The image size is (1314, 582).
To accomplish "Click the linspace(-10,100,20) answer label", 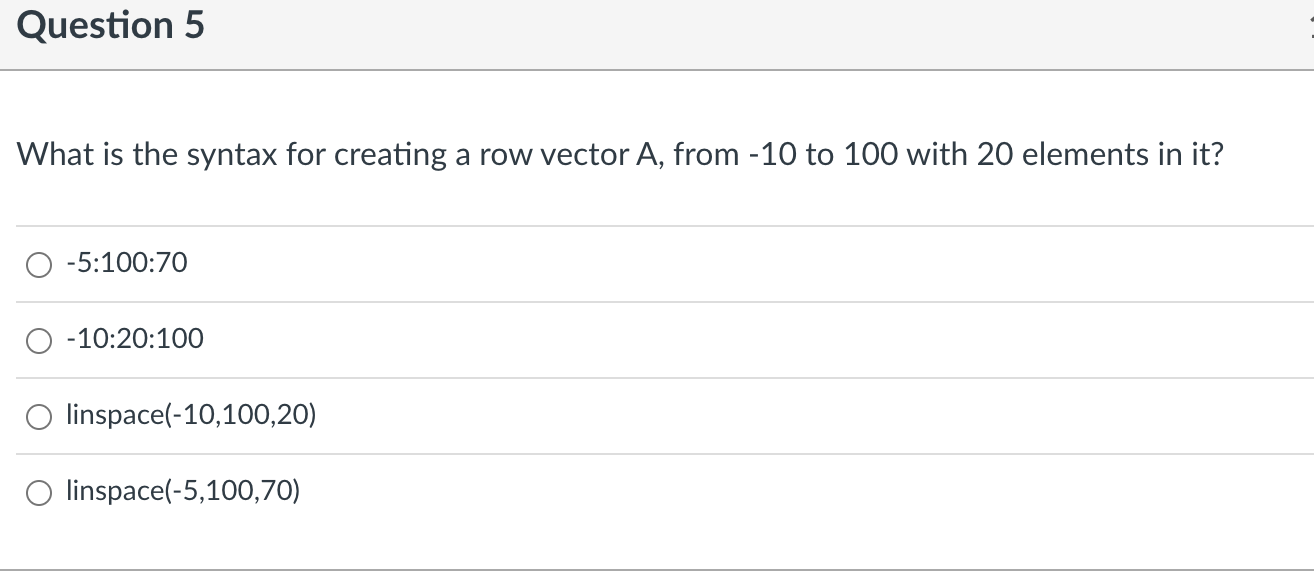I will 191,416.
